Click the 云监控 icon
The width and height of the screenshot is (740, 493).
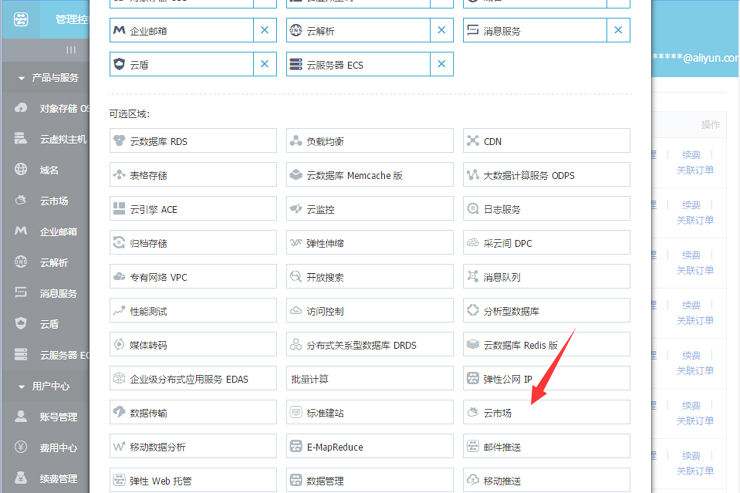coord(295,209)
